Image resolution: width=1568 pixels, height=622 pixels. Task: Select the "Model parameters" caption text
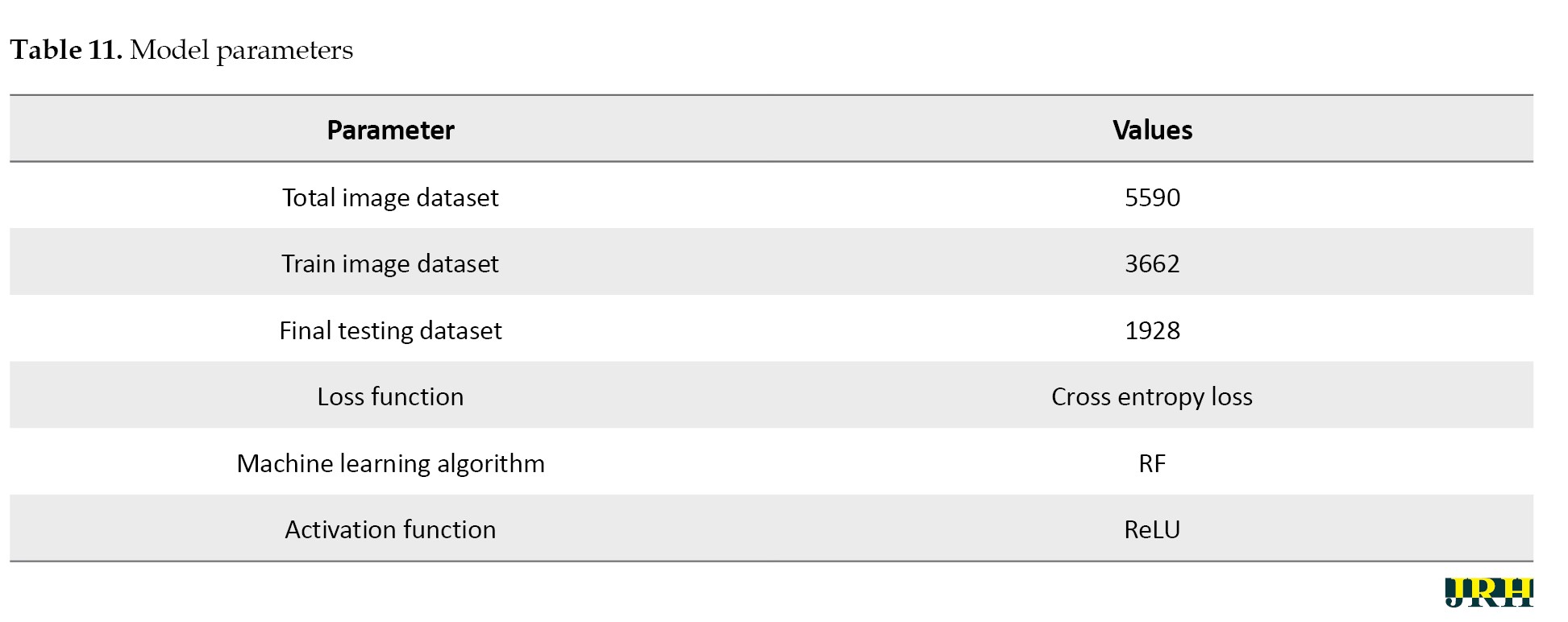coord(241,50)
